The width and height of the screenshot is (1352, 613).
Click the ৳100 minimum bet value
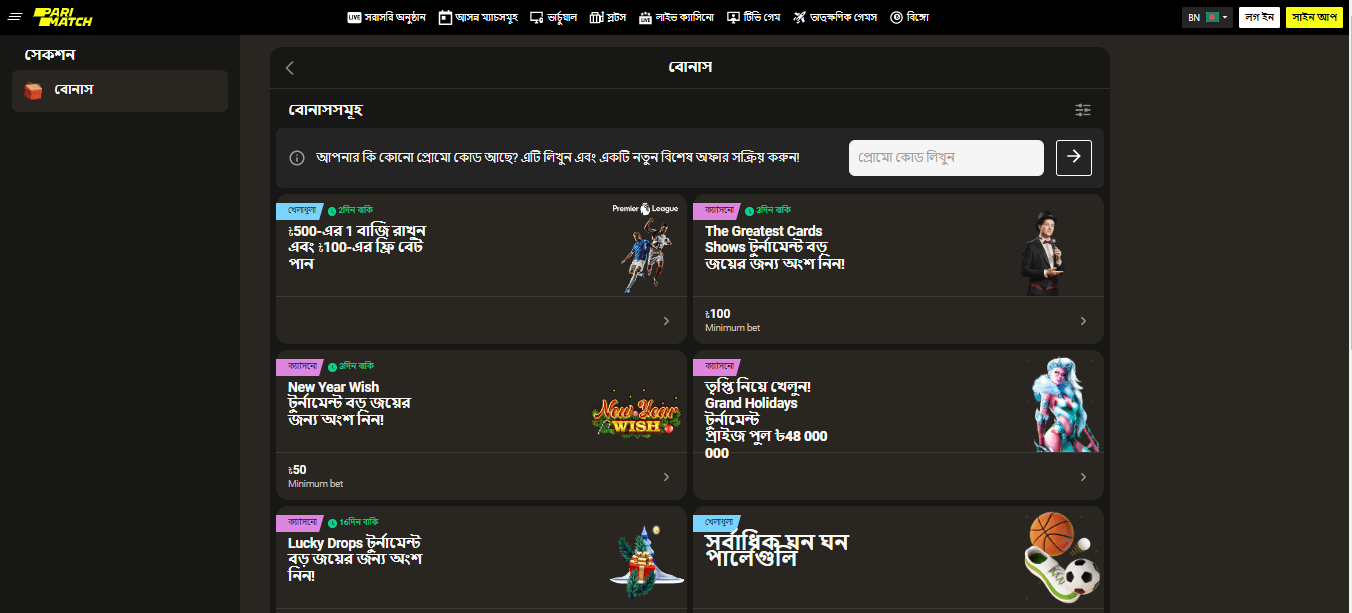click(x=717, y=314)
